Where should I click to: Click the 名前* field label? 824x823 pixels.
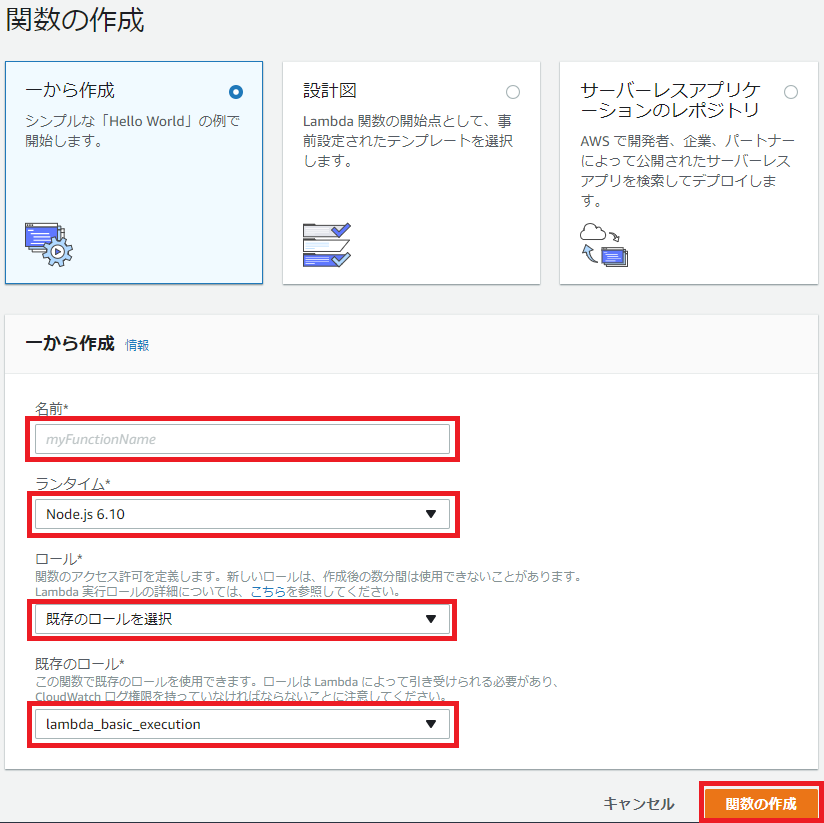52,408
